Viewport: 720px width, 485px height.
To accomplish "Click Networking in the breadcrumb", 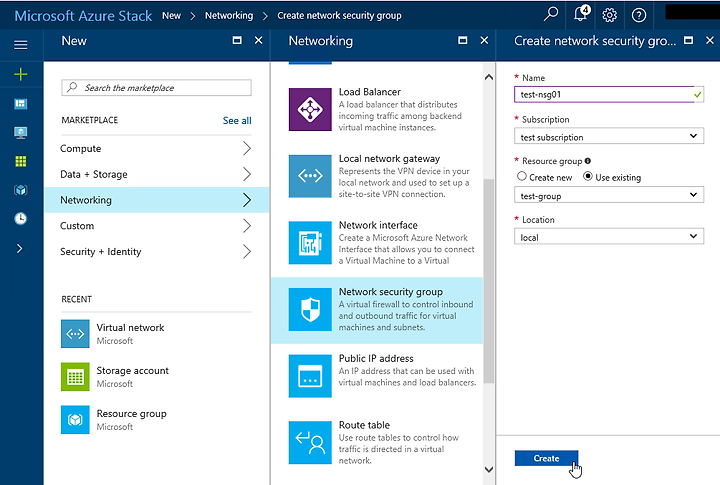I will (x=229, y=16).
